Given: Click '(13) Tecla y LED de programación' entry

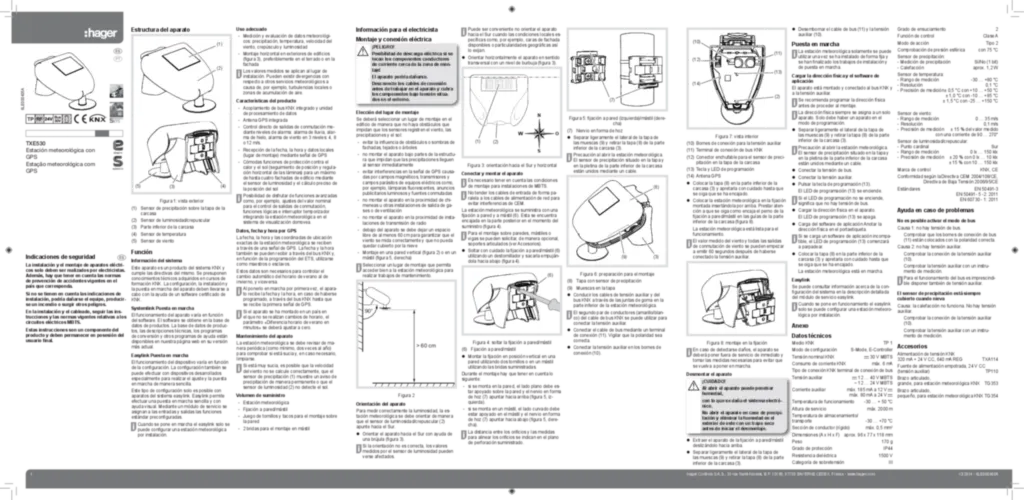Looking at the screenshot, I should (x=720, y=168).
